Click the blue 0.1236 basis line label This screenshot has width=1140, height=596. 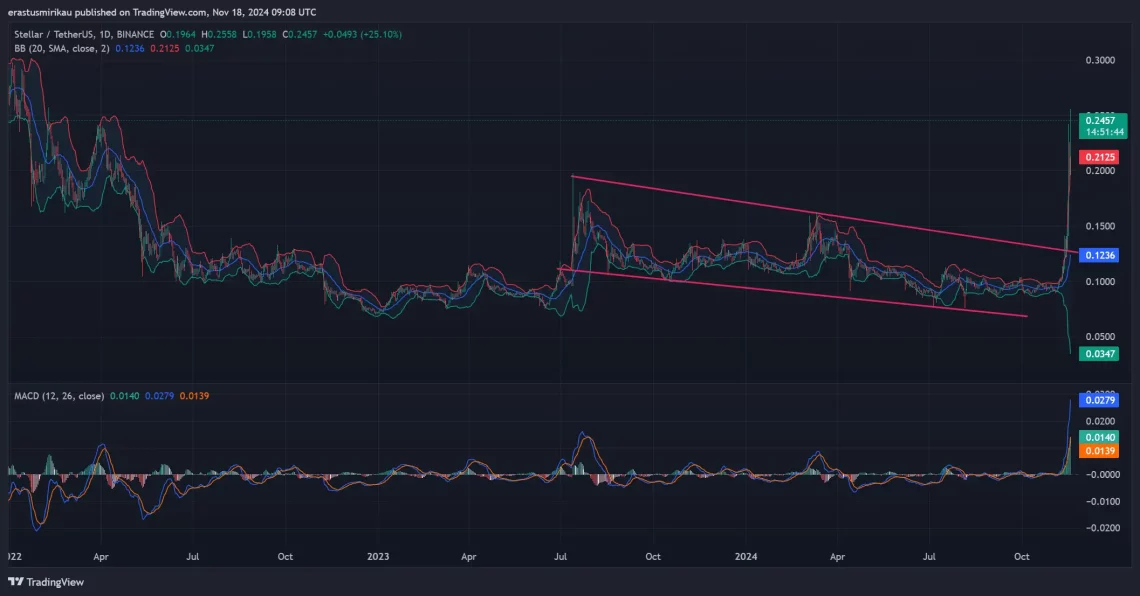1100,255
